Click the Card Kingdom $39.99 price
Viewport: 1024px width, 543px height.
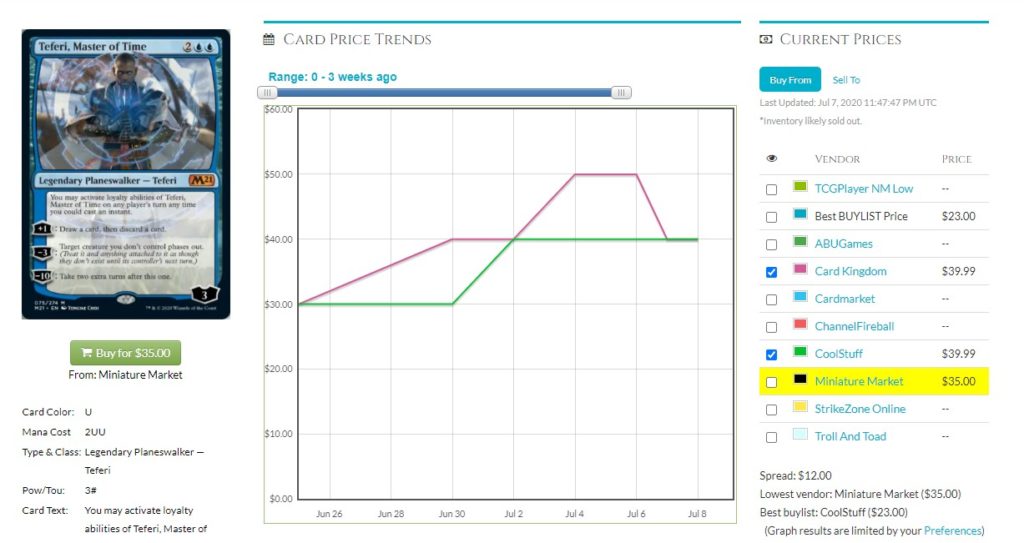pyautogui.click(x=958, y=271)
